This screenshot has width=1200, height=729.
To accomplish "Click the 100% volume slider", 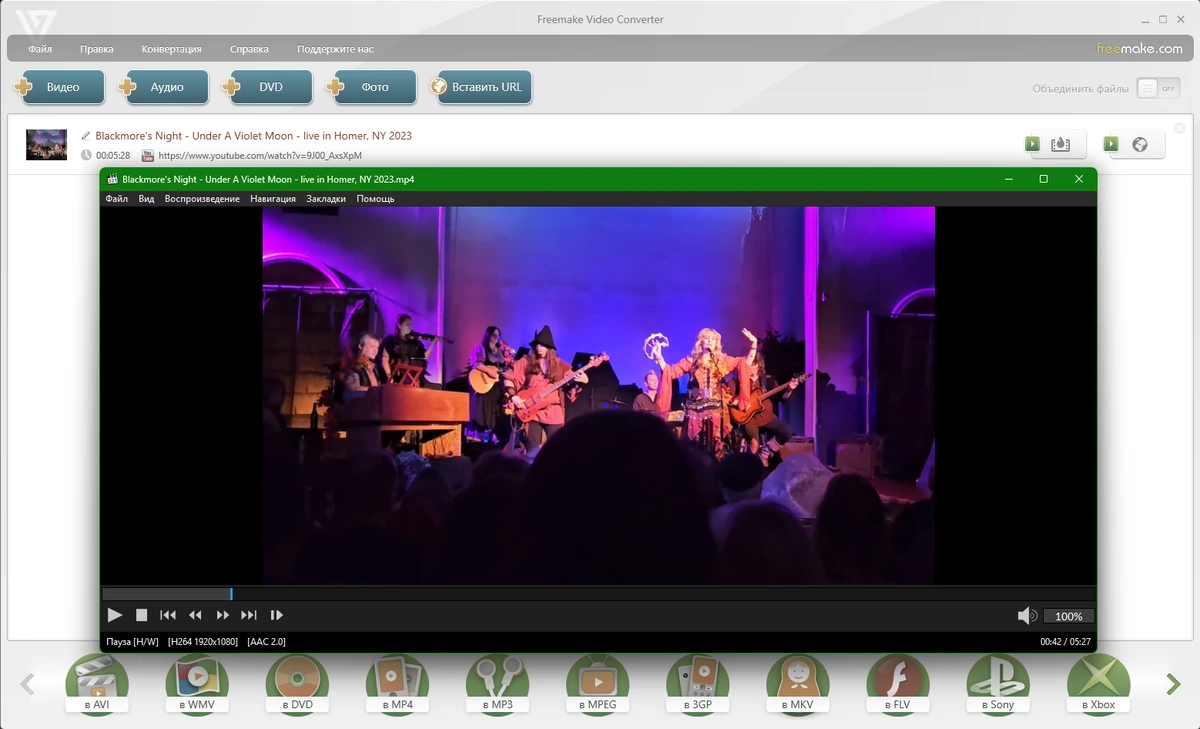I will pos(1069,616).
